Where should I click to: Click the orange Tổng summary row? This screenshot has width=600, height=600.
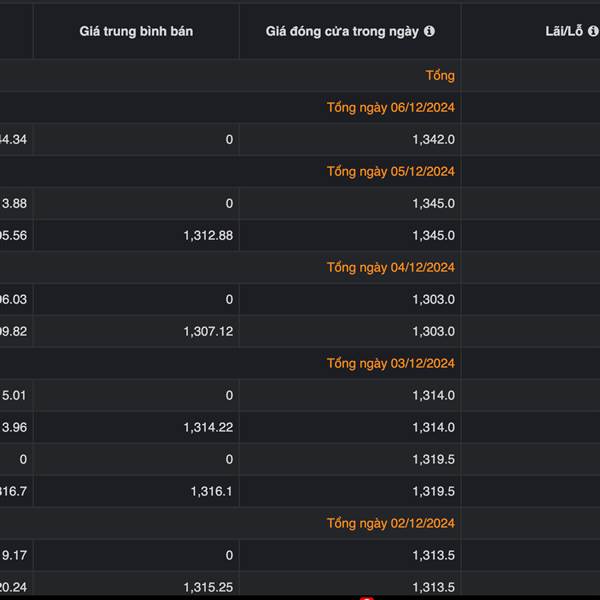coord(439,75)
